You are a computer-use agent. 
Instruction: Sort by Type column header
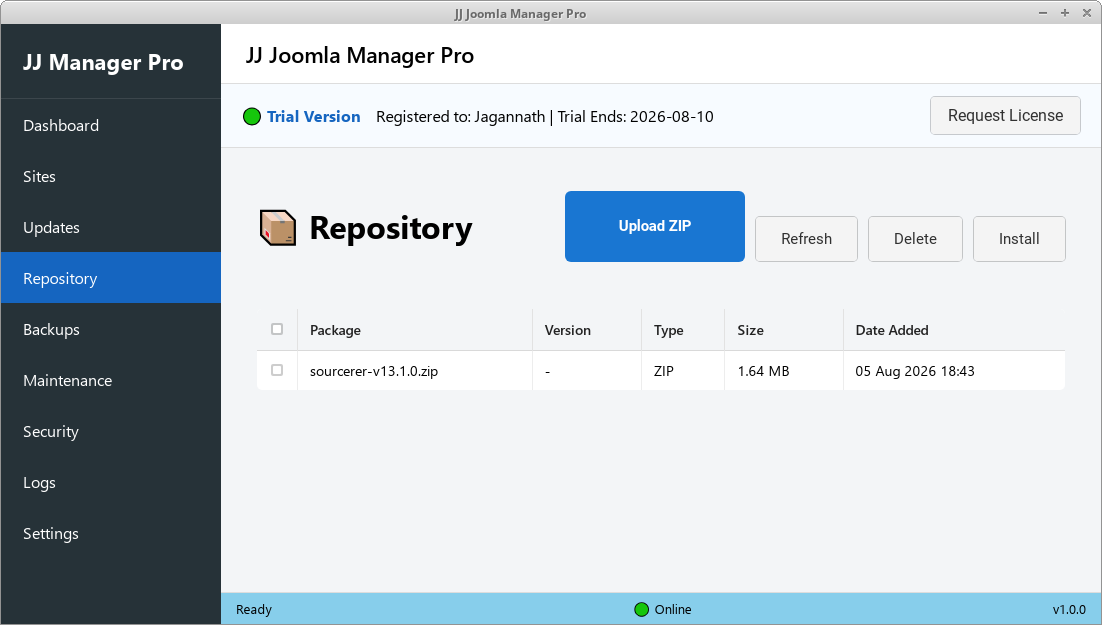pos(682,330)
